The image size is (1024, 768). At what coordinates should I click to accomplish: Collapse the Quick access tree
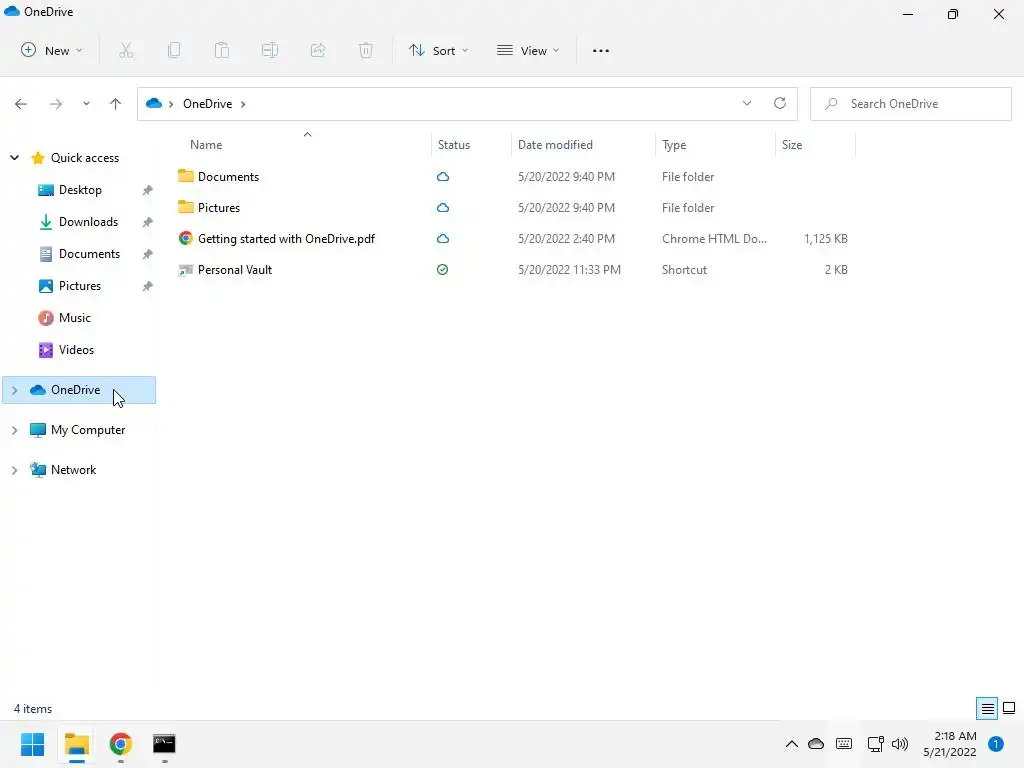pyautogui.click(x=14, y=158)
